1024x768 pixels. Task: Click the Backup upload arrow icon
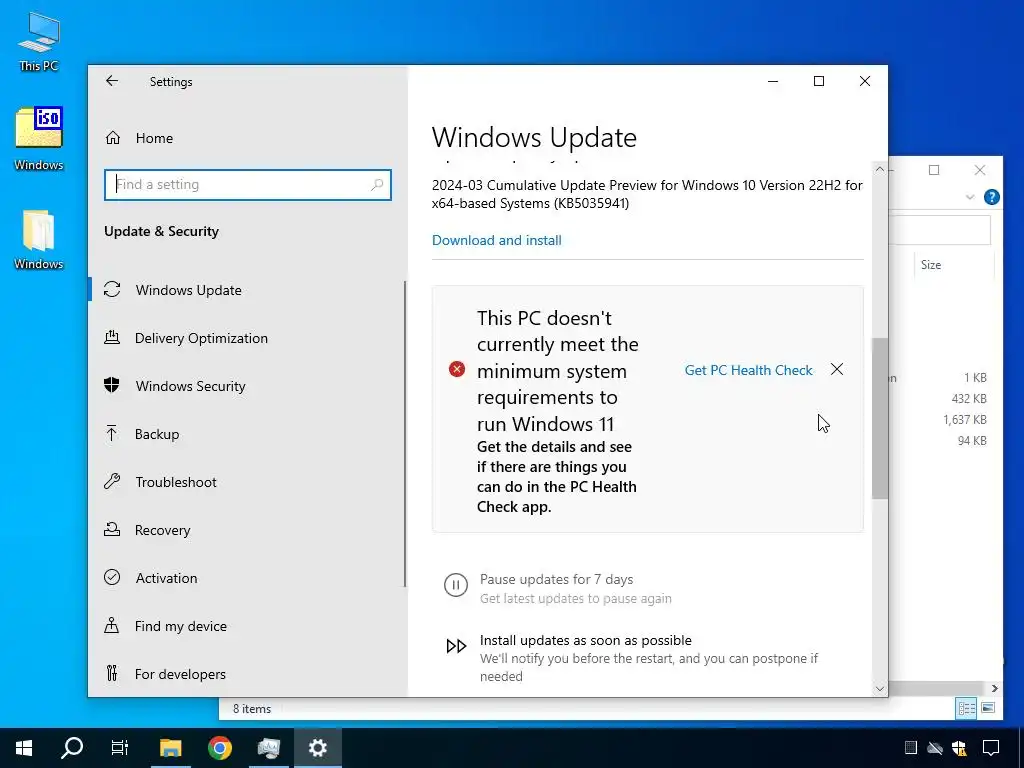112,433
